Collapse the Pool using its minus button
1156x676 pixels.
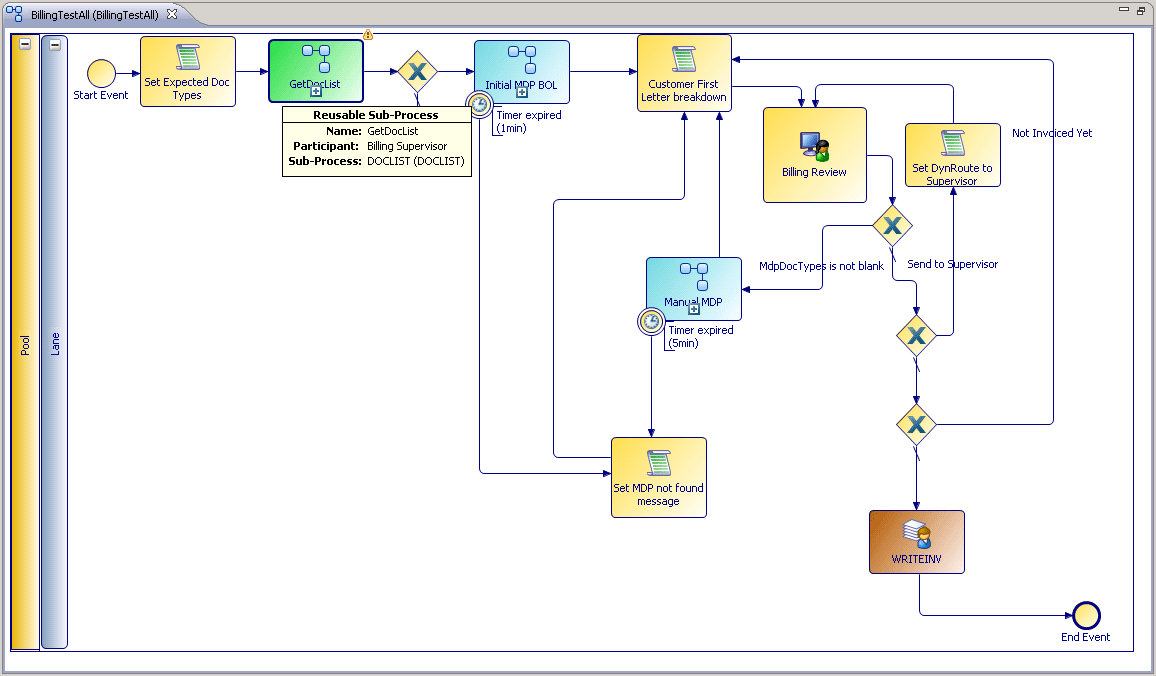(25, 44)
